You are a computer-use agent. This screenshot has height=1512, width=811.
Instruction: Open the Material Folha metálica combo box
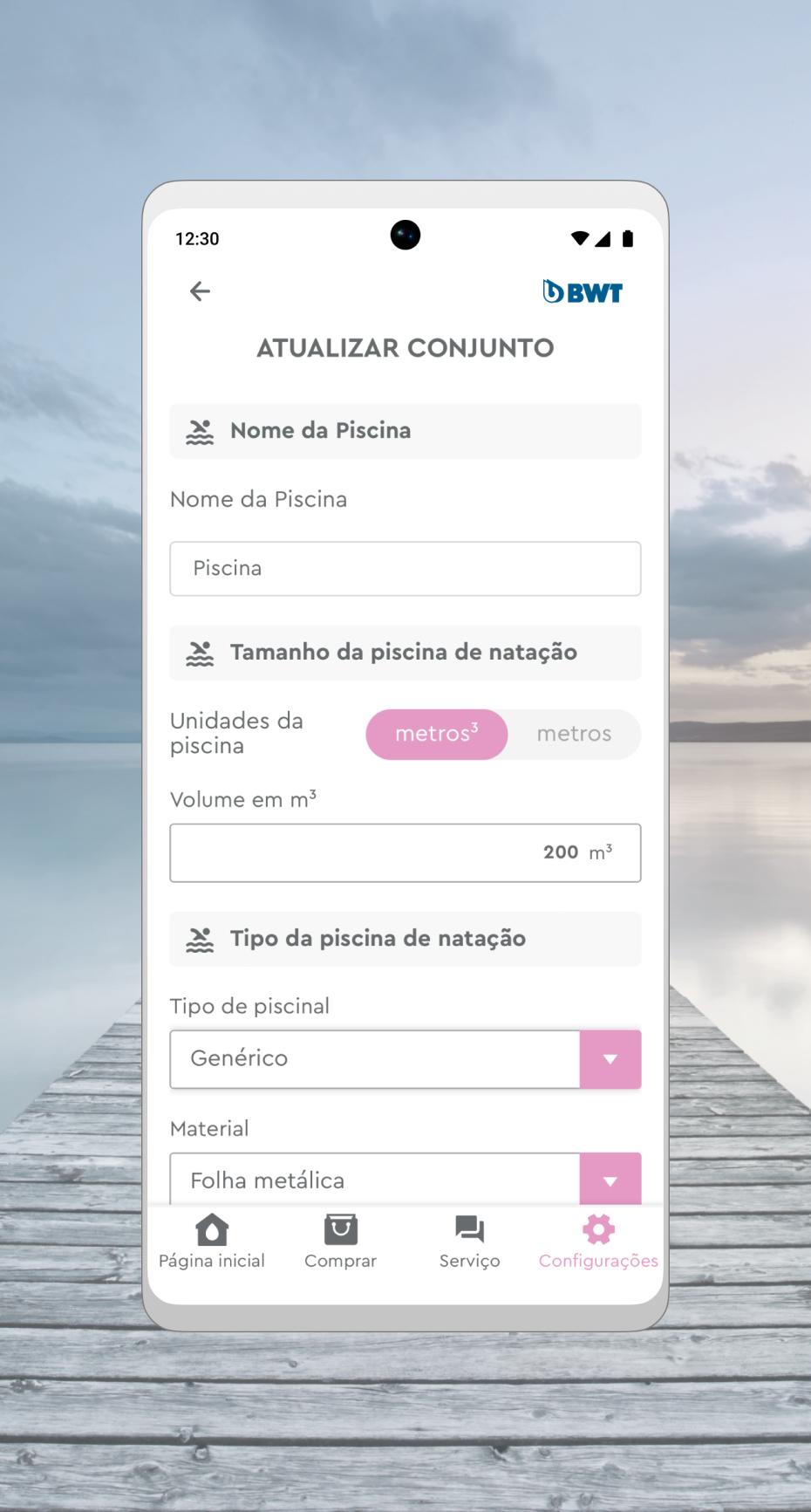(x=405, y=1180)
